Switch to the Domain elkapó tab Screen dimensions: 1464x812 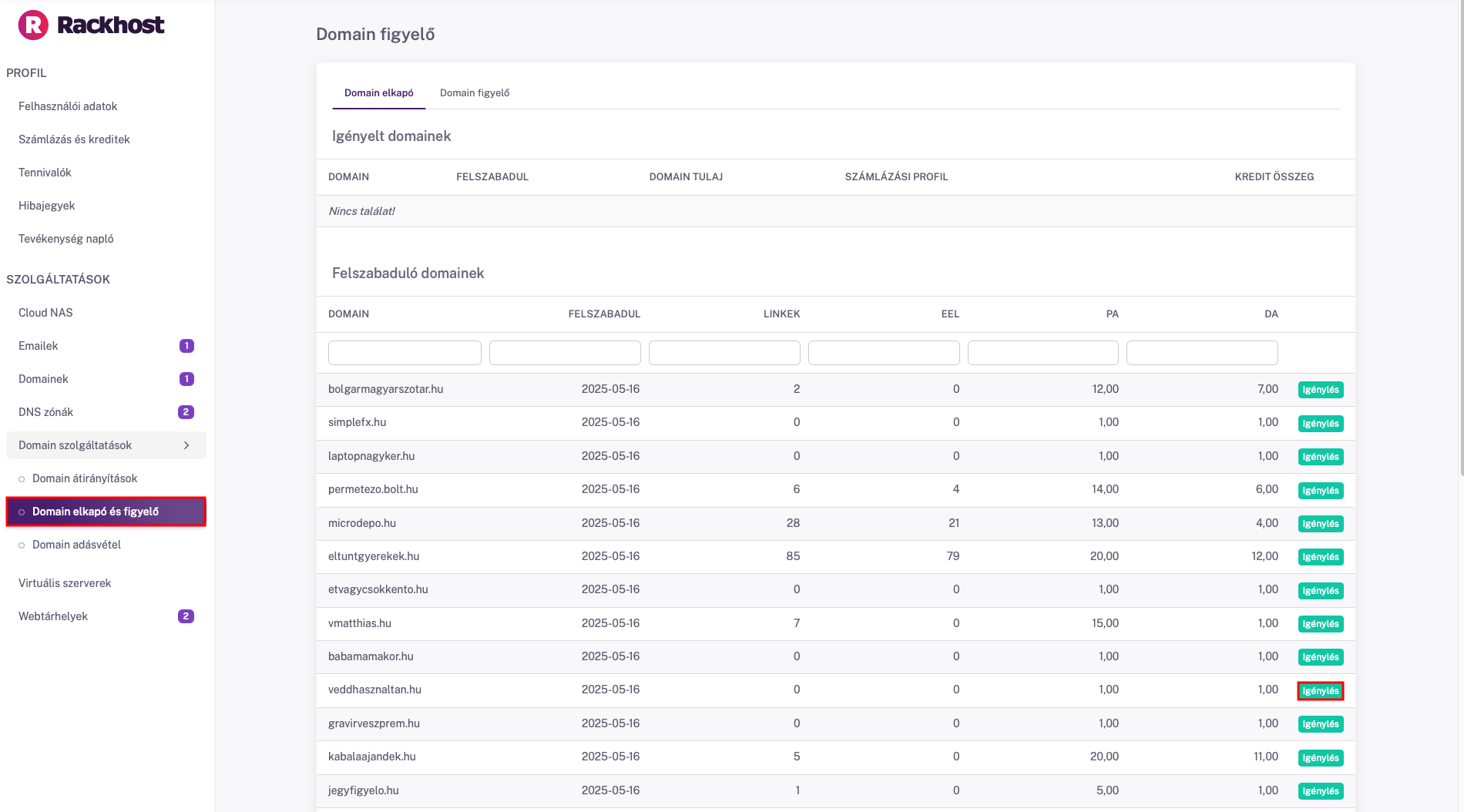pyautogui.click(x=378, y=93)
